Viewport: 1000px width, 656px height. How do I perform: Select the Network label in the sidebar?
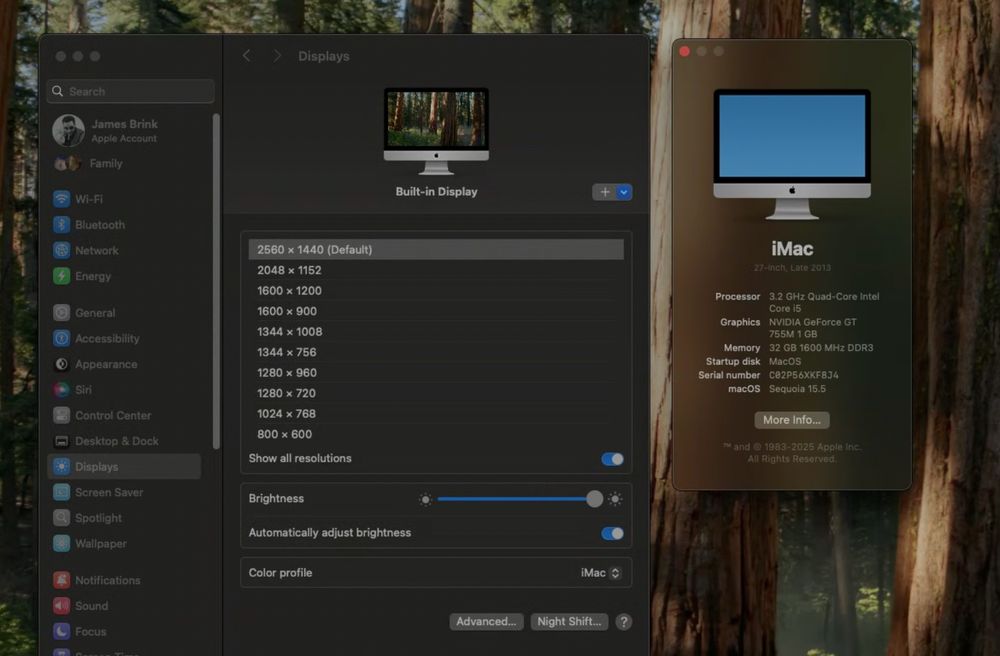(x=97, y=251)
